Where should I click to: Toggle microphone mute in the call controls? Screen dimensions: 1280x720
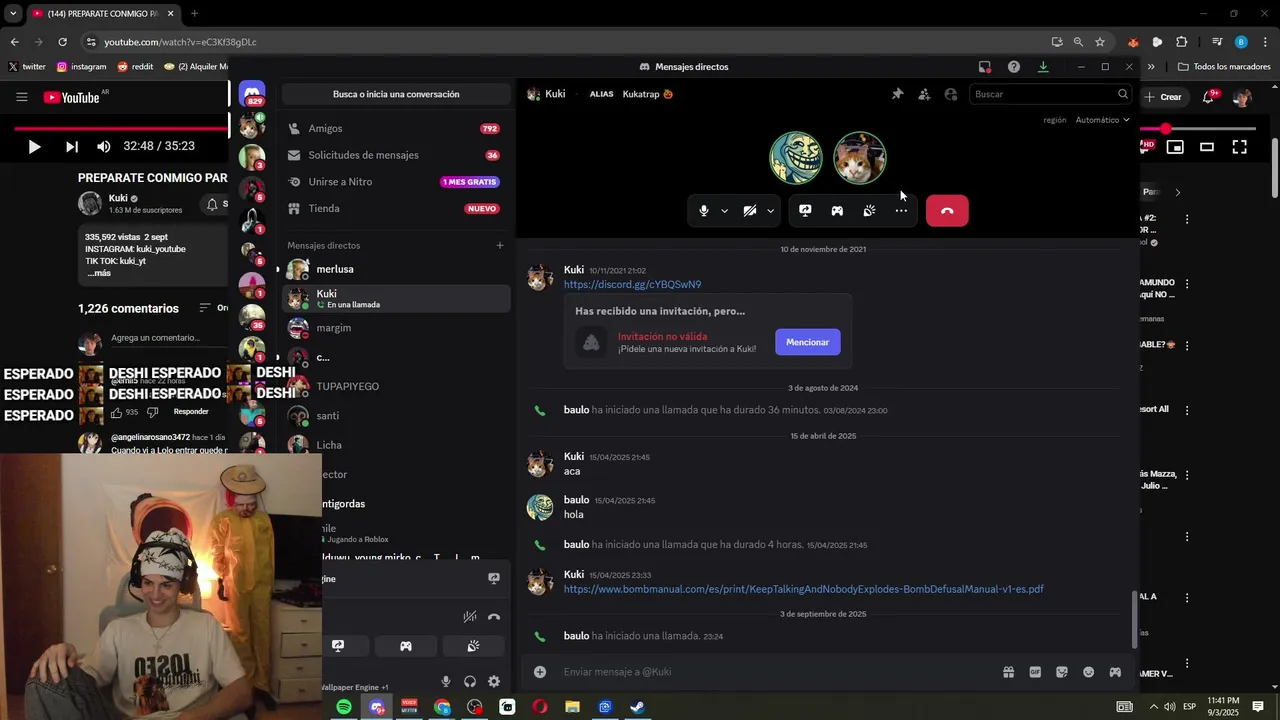[704, 211]
